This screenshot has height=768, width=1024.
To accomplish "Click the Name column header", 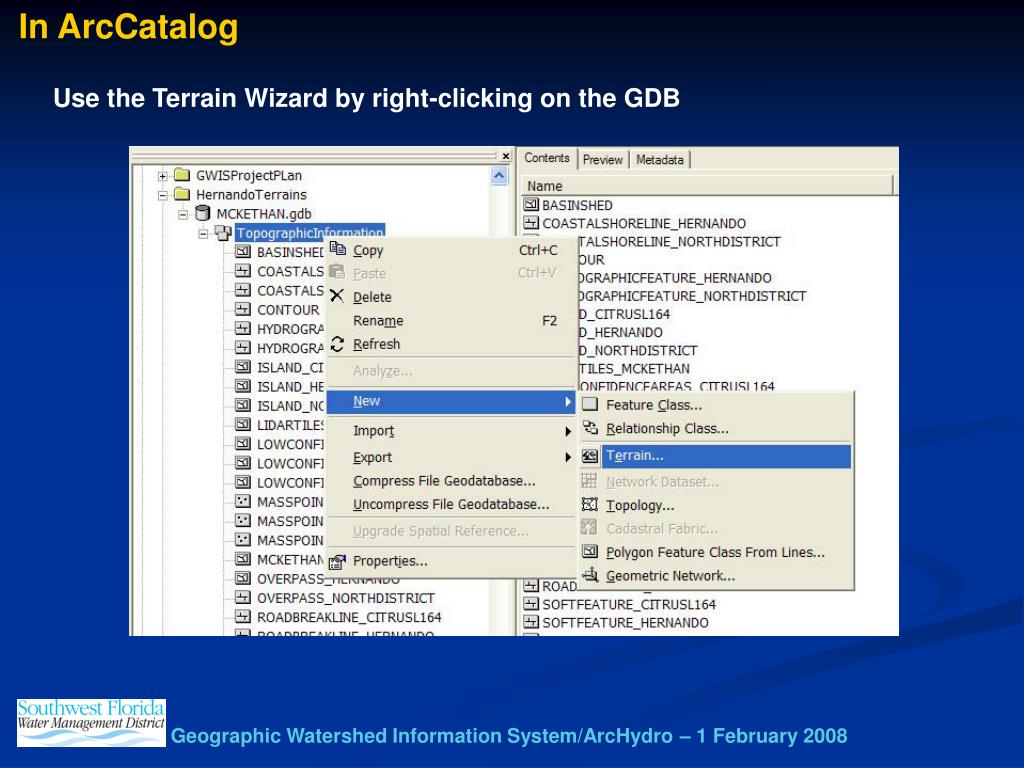I will (707, 186).
